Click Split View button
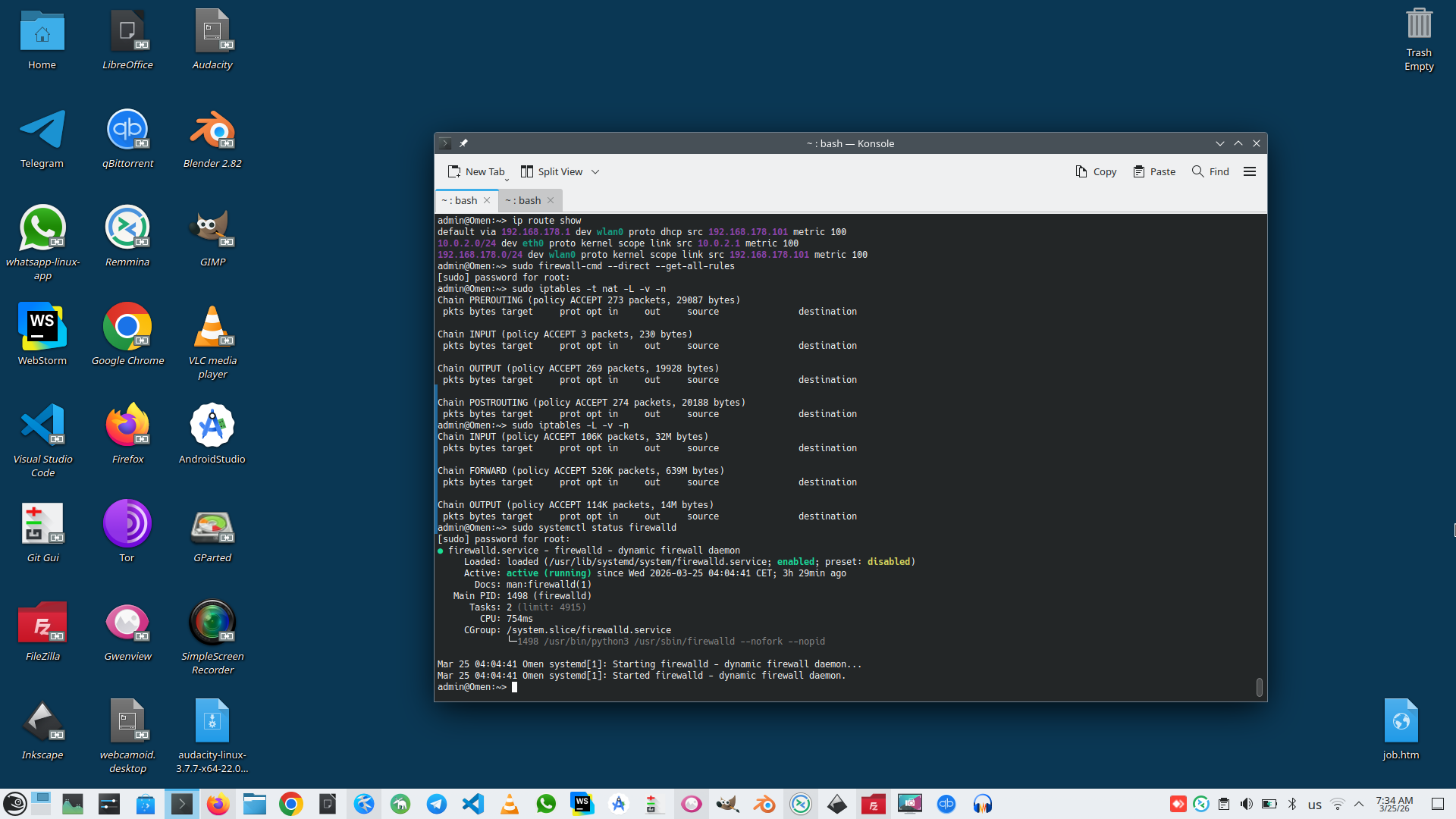The image size is (1456, 819). pos(551,171)
